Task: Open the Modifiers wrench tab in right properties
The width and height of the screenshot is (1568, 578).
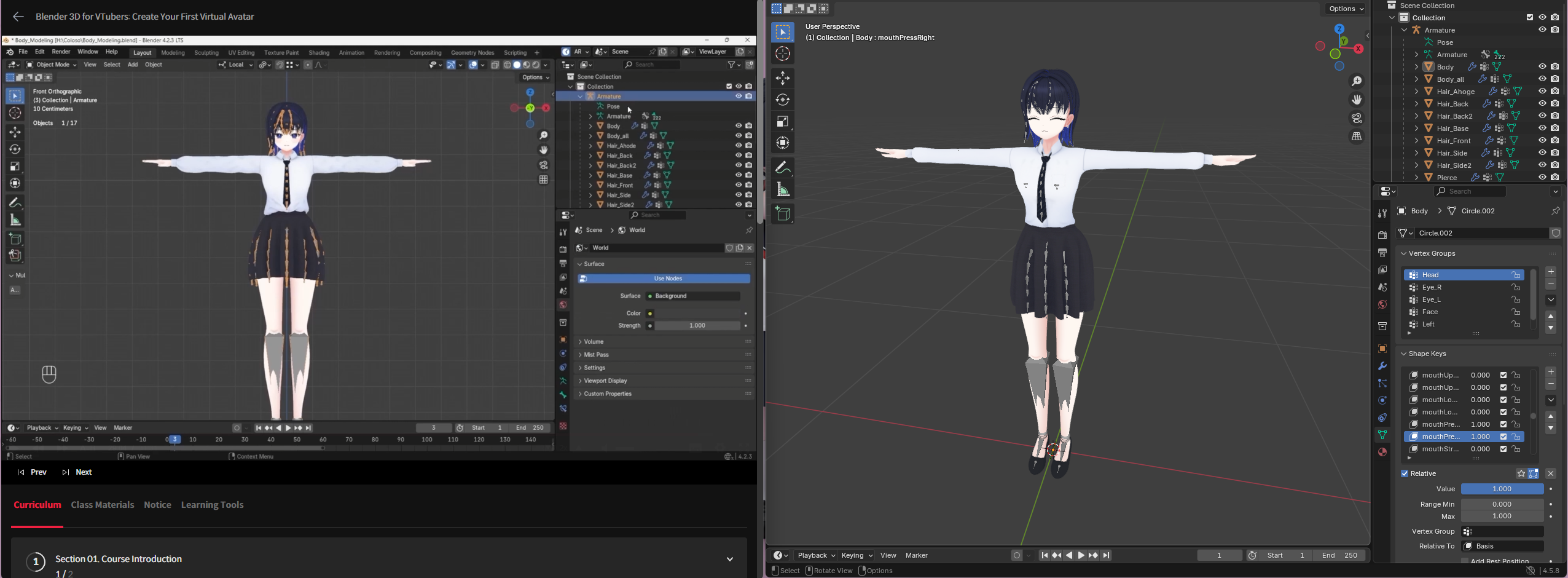Action: [1382, 366]
